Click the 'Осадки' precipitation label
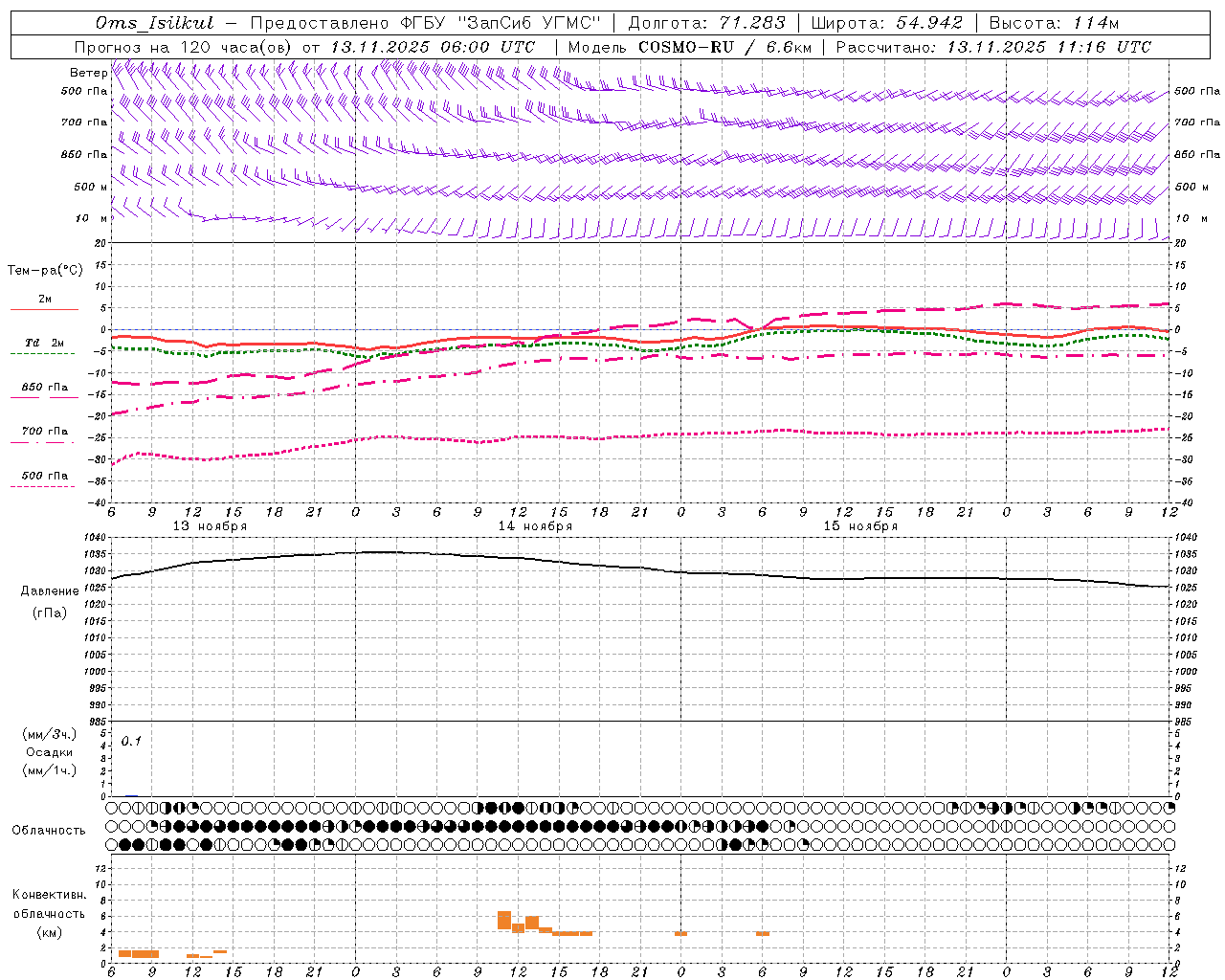 click(x=50, y=752)
